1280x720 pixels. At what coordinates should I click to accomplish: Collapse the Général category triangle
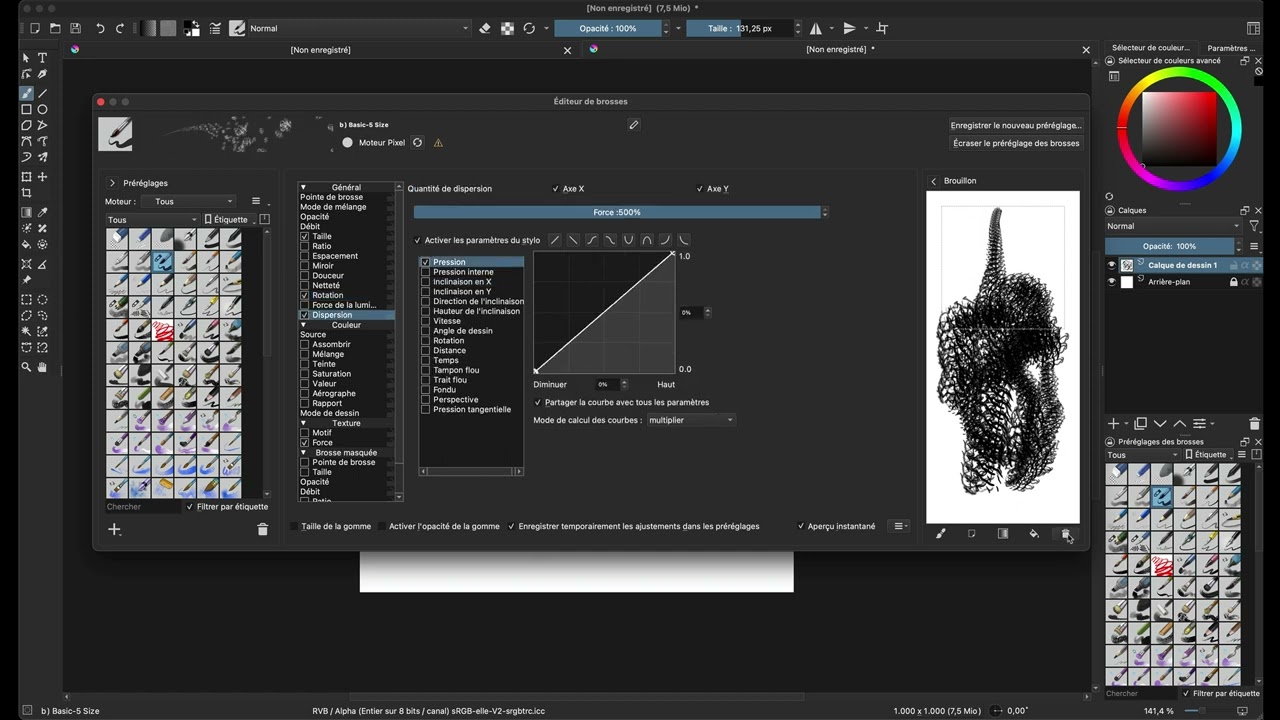coord(304,187)
